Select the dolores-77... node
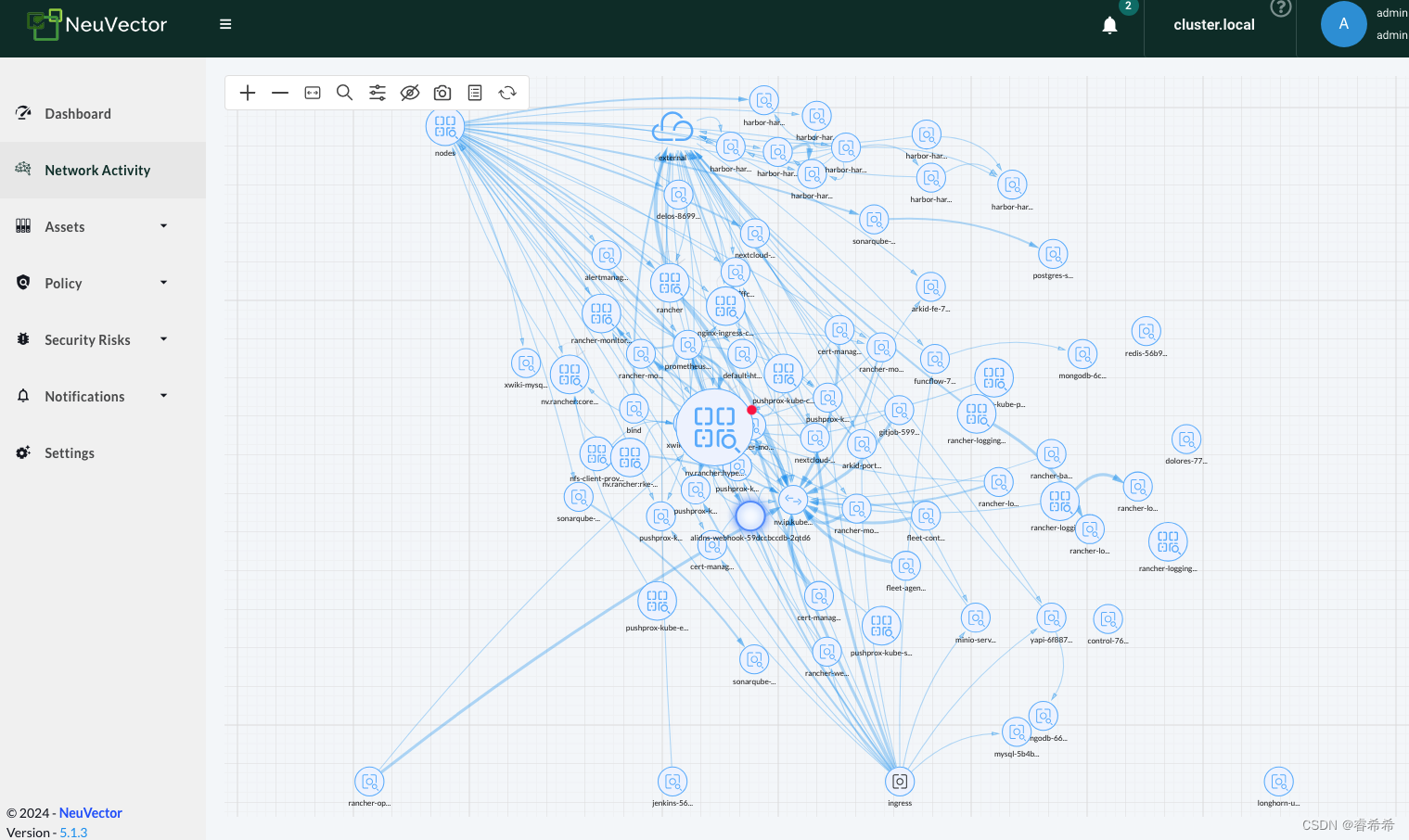Image resolution: width=1409 pixels, height=840 pixels. [1186, 439]
